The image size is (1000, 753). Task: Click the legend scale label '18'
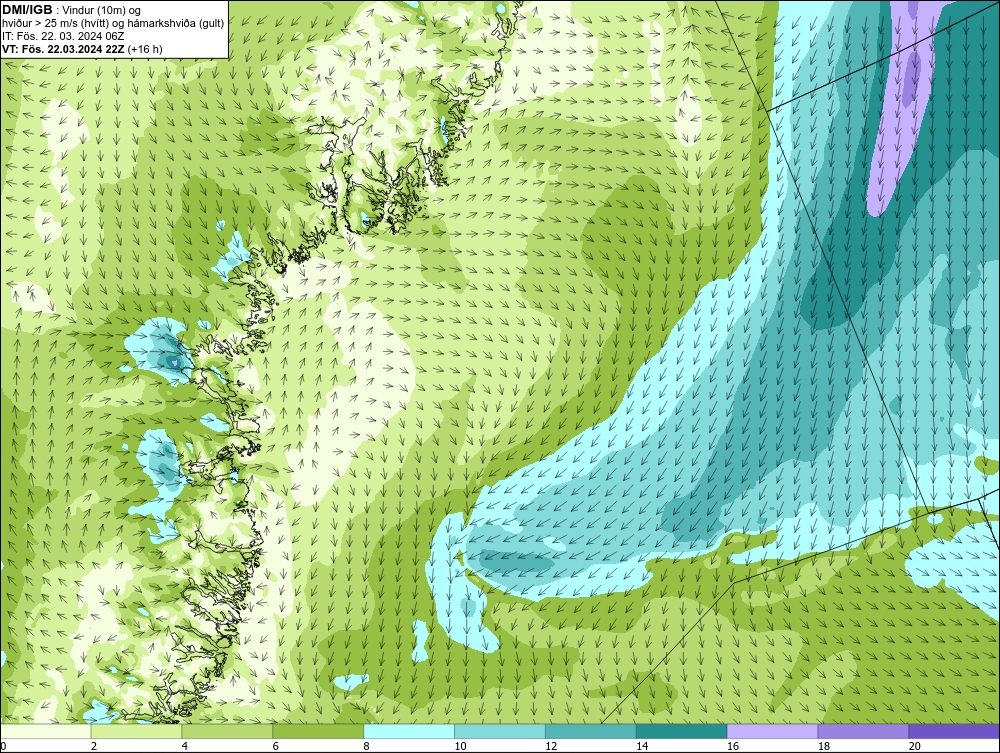tap(824, 746)
